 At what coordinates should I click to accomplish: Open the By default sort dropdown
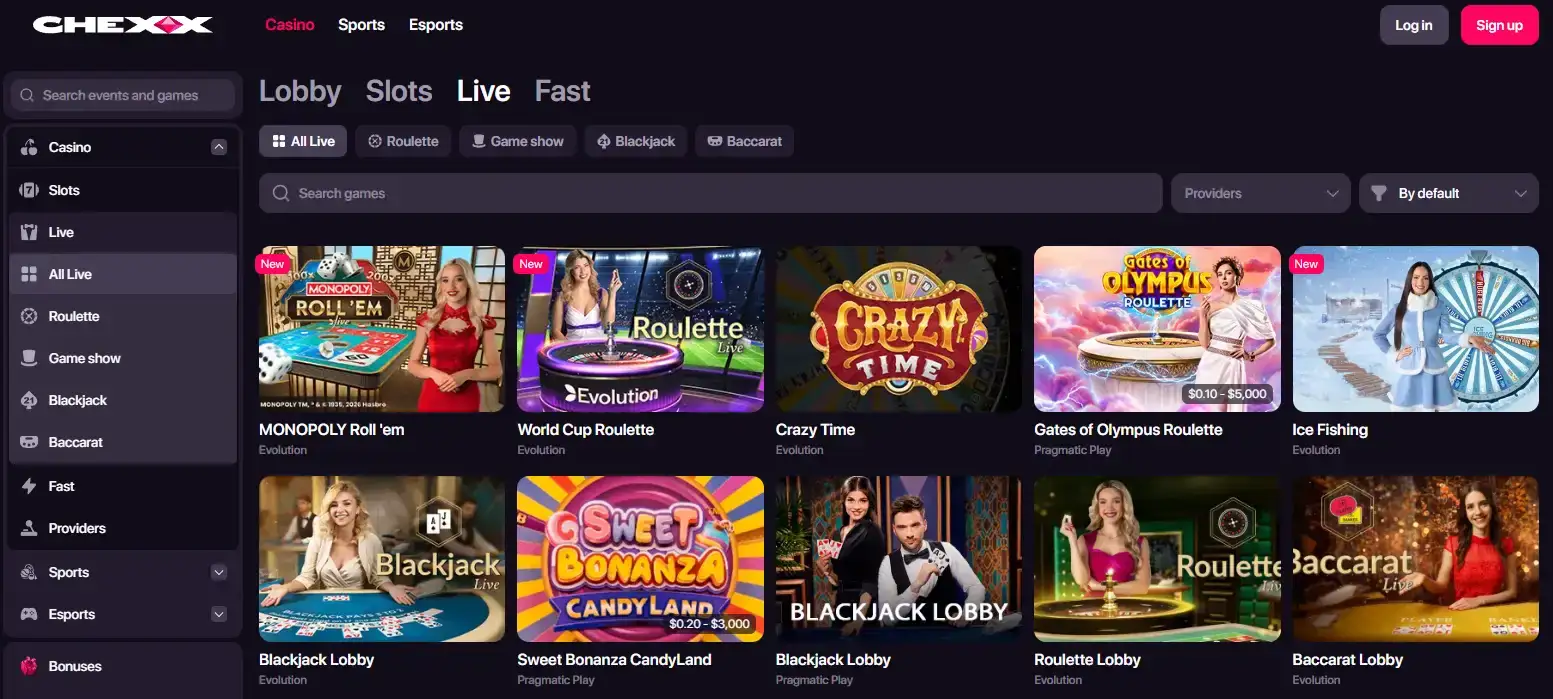tap(1449, 193)
